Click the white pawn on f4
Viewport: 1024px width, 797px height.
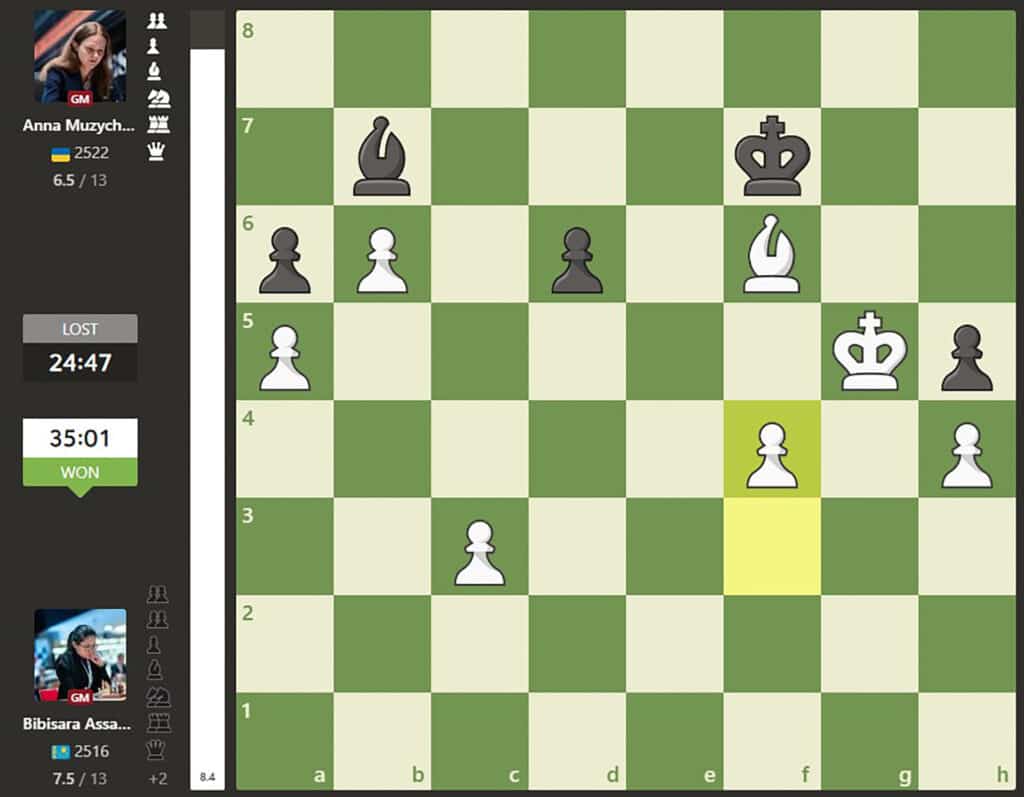pos(771,450)
